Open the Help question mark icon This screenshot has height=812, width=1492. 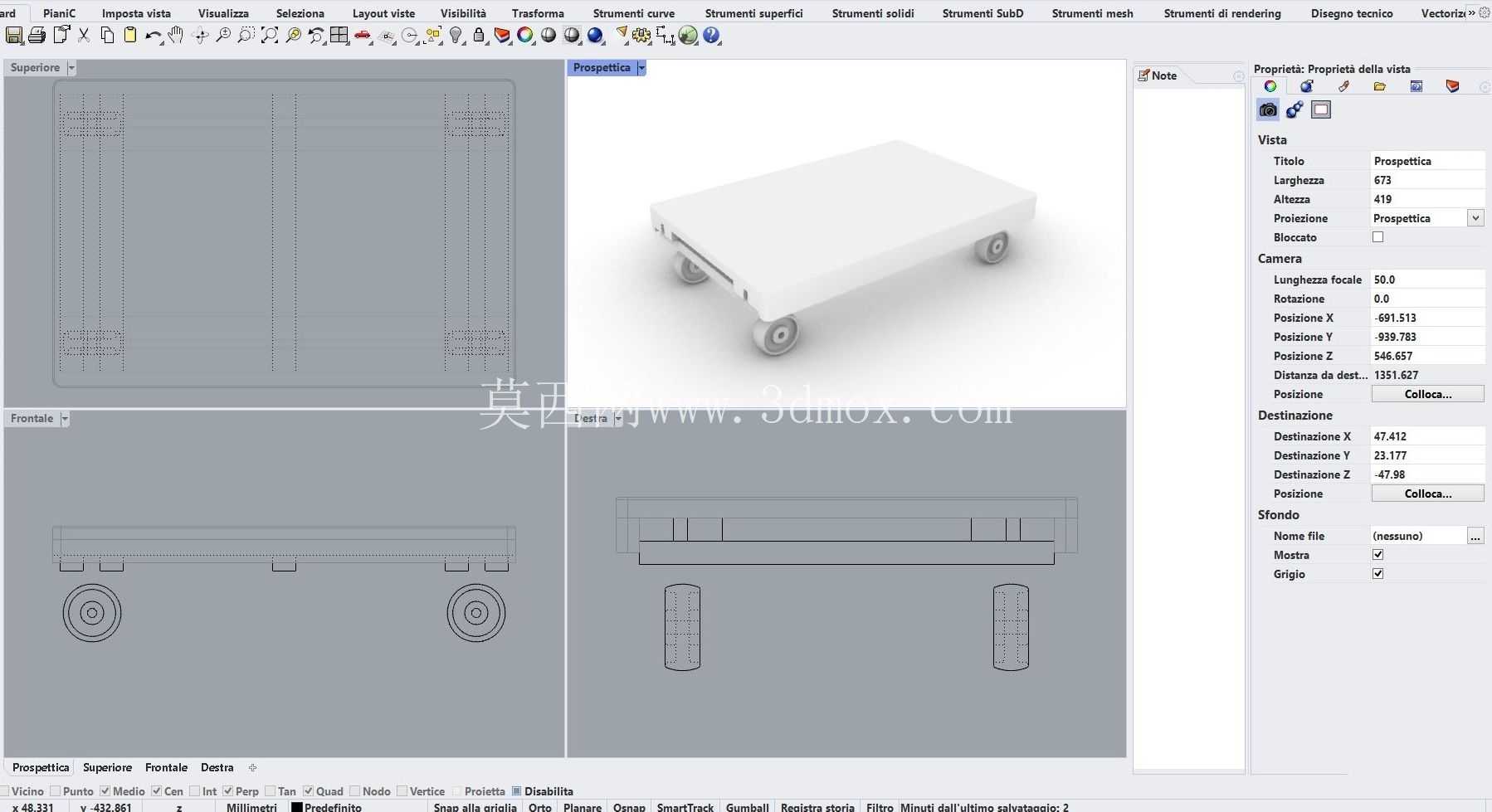(x=711, y=35)
